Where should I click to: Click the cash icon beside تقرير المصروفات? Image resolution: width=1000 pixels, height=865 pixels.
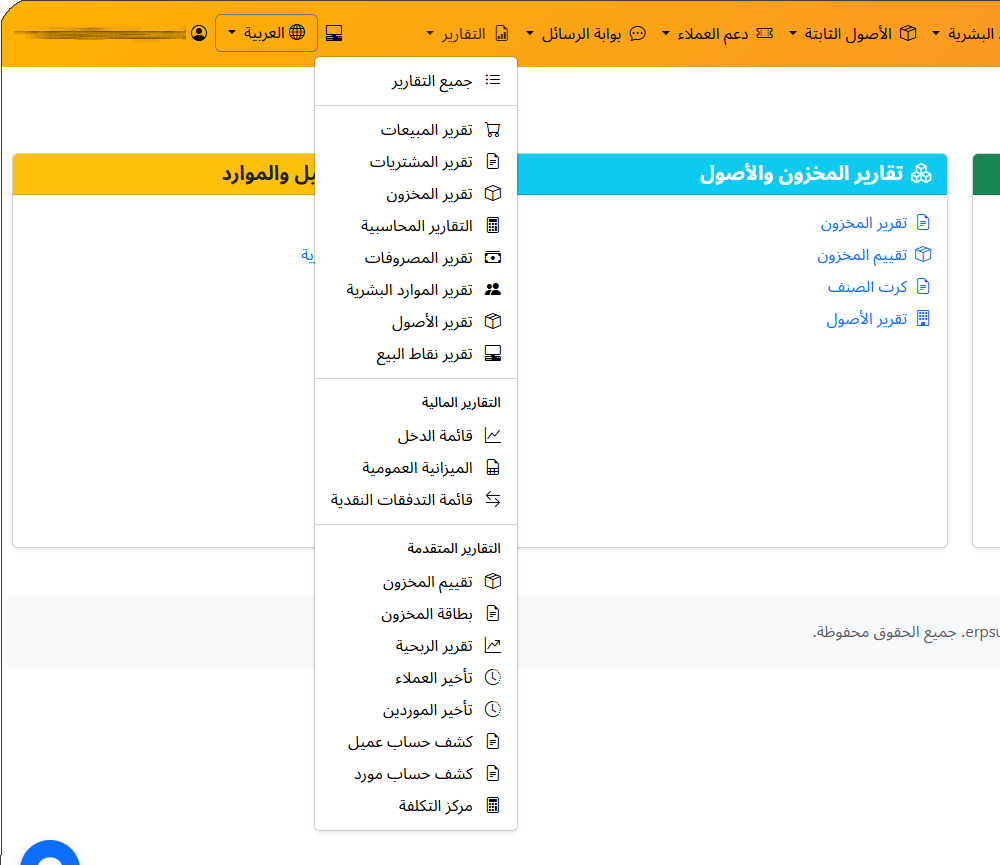tap(492, 257)
